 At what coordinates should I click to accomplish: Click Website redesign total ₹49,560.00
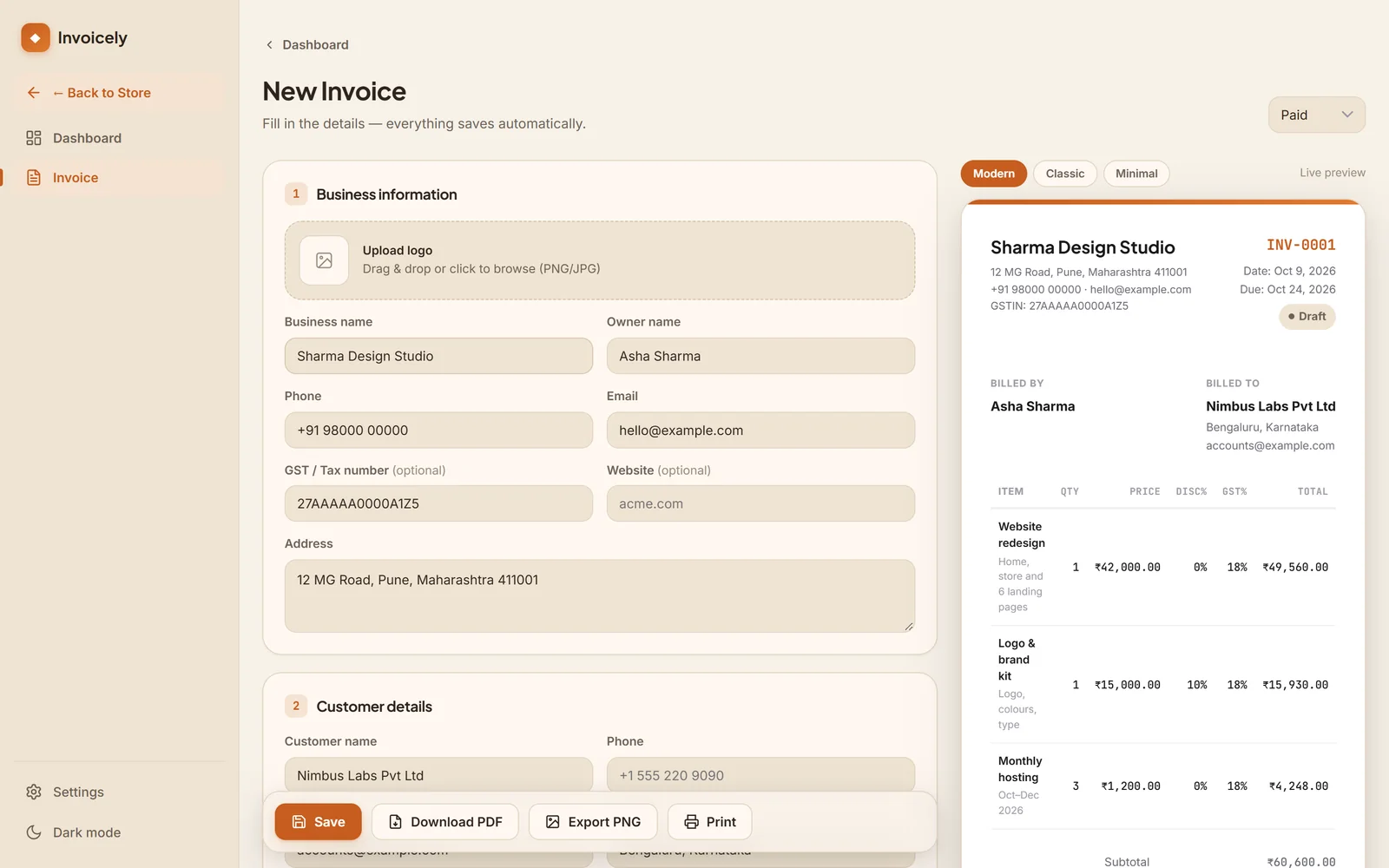(1295, 567)
